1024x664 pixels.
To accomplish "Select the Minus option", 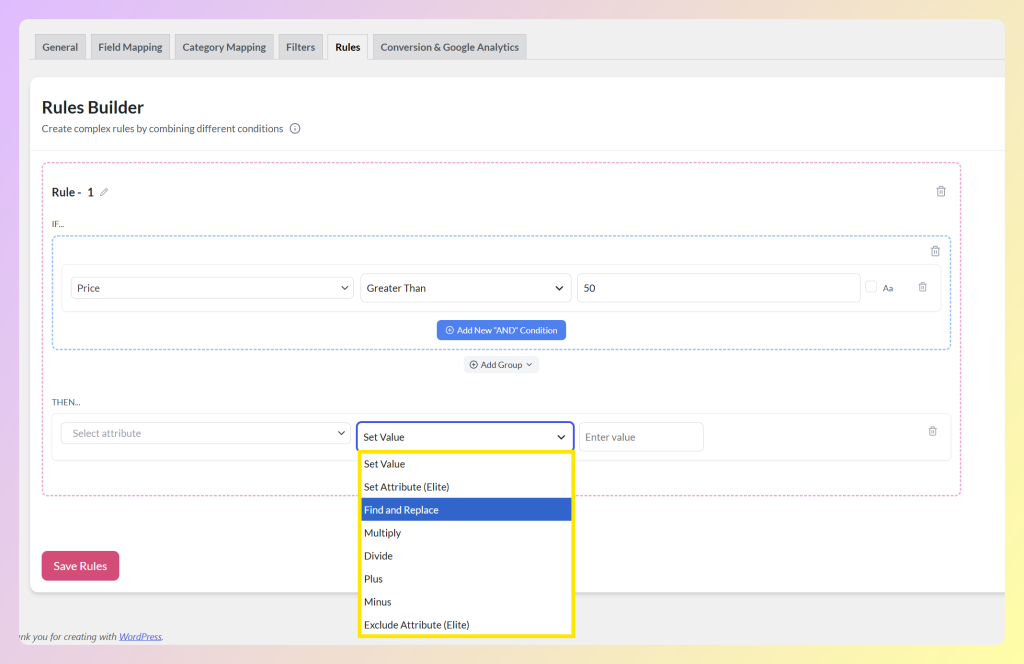I will point(466,602).
